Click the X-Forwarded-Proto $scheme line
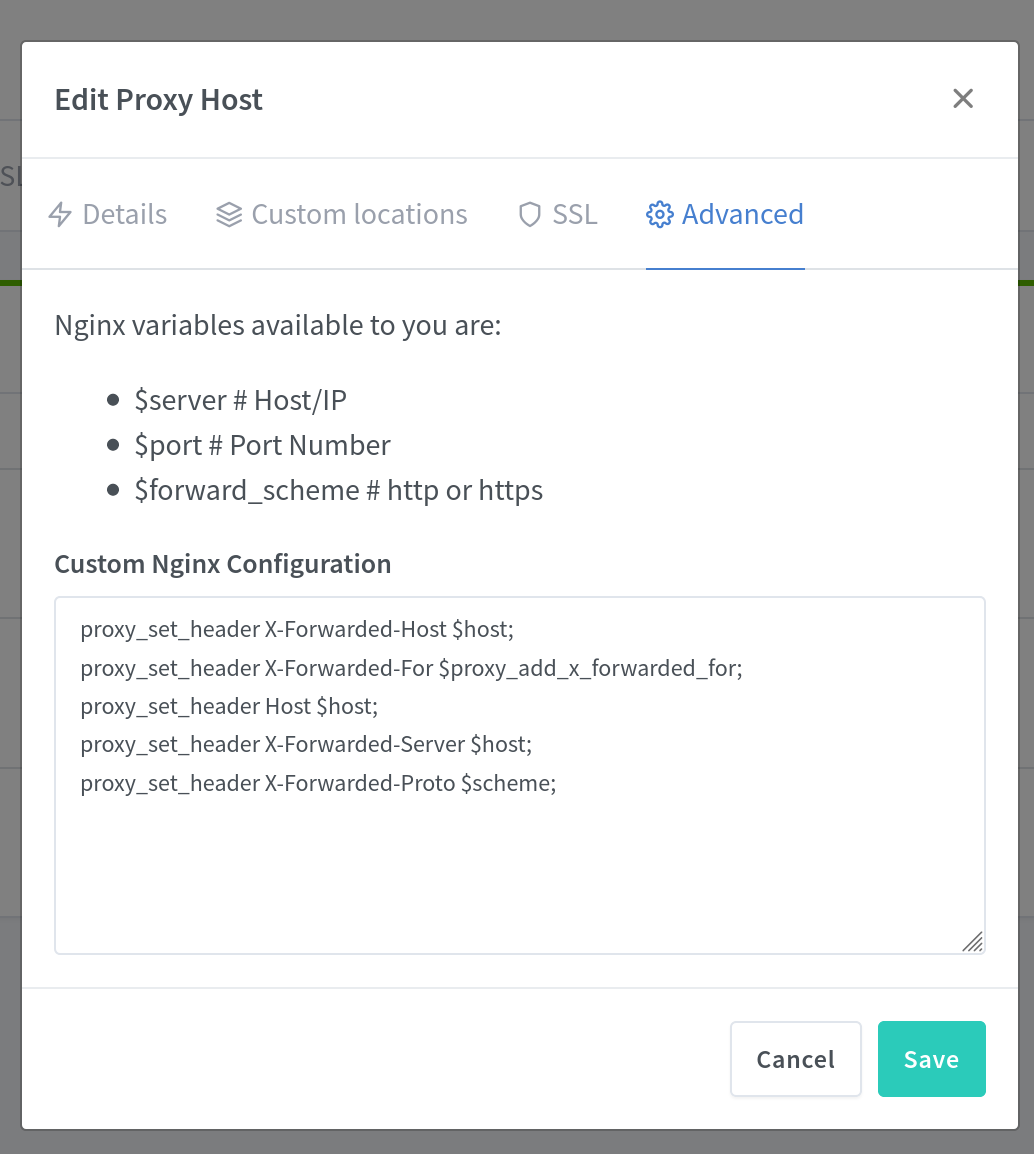The image size is (1034, 1154). pyautogui.click(x=318, y=784)
